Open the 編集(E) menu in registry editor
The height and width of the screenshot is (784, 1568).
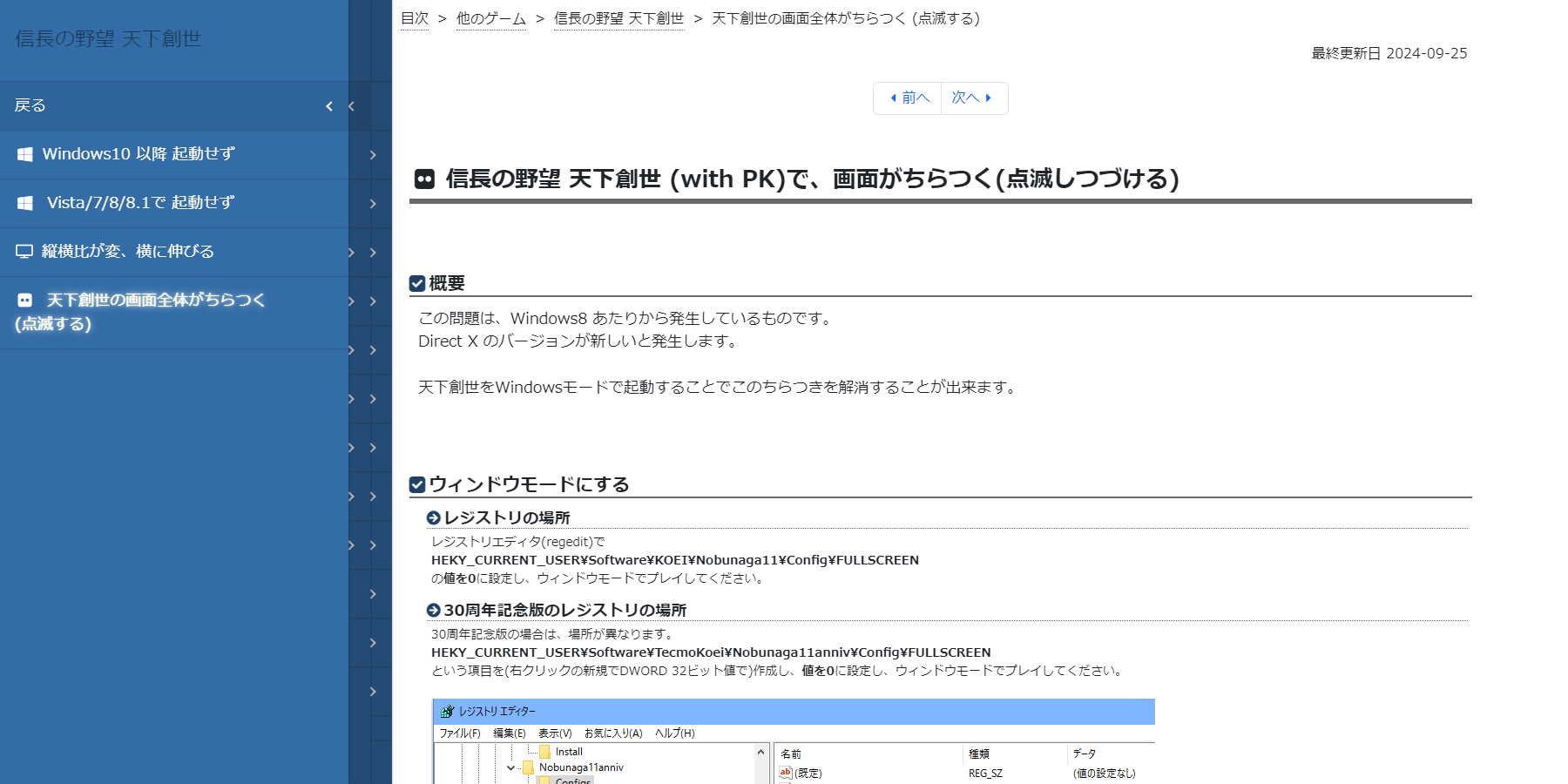[x=510, y=733]
